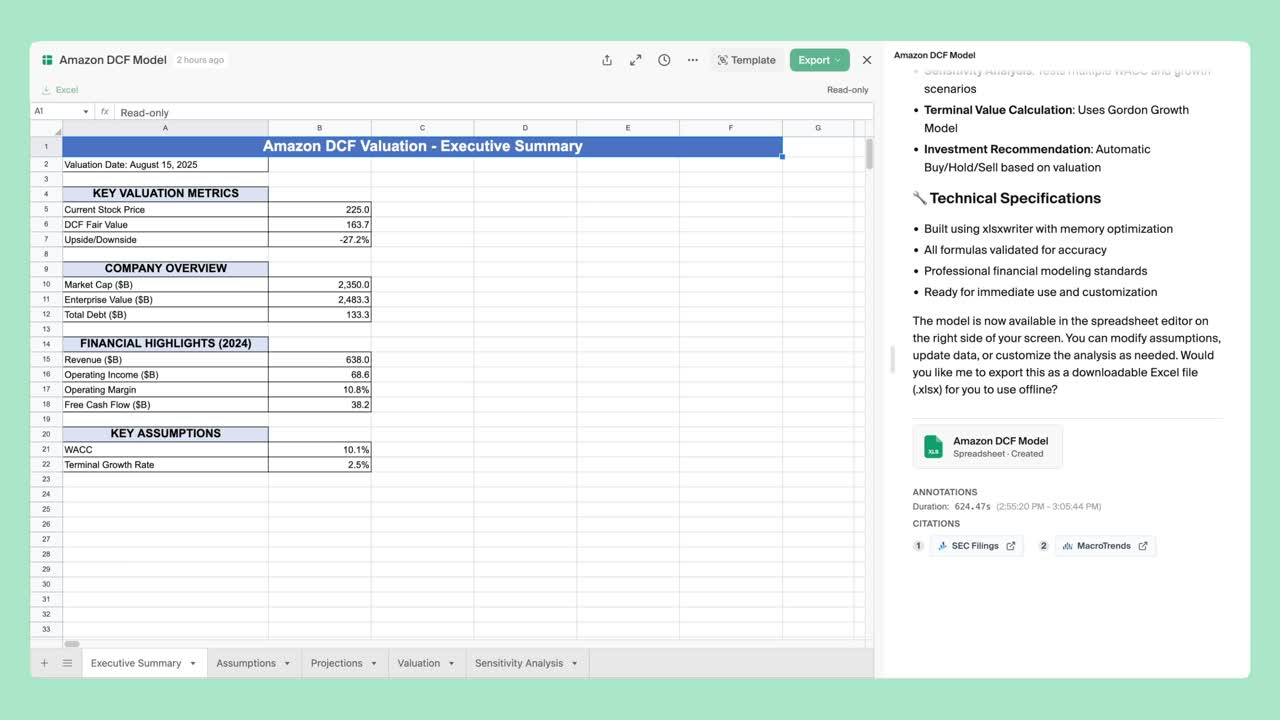Open the Export dropdown button
The height and width of the screenshot is (720, 1280).
pos(819,60)
